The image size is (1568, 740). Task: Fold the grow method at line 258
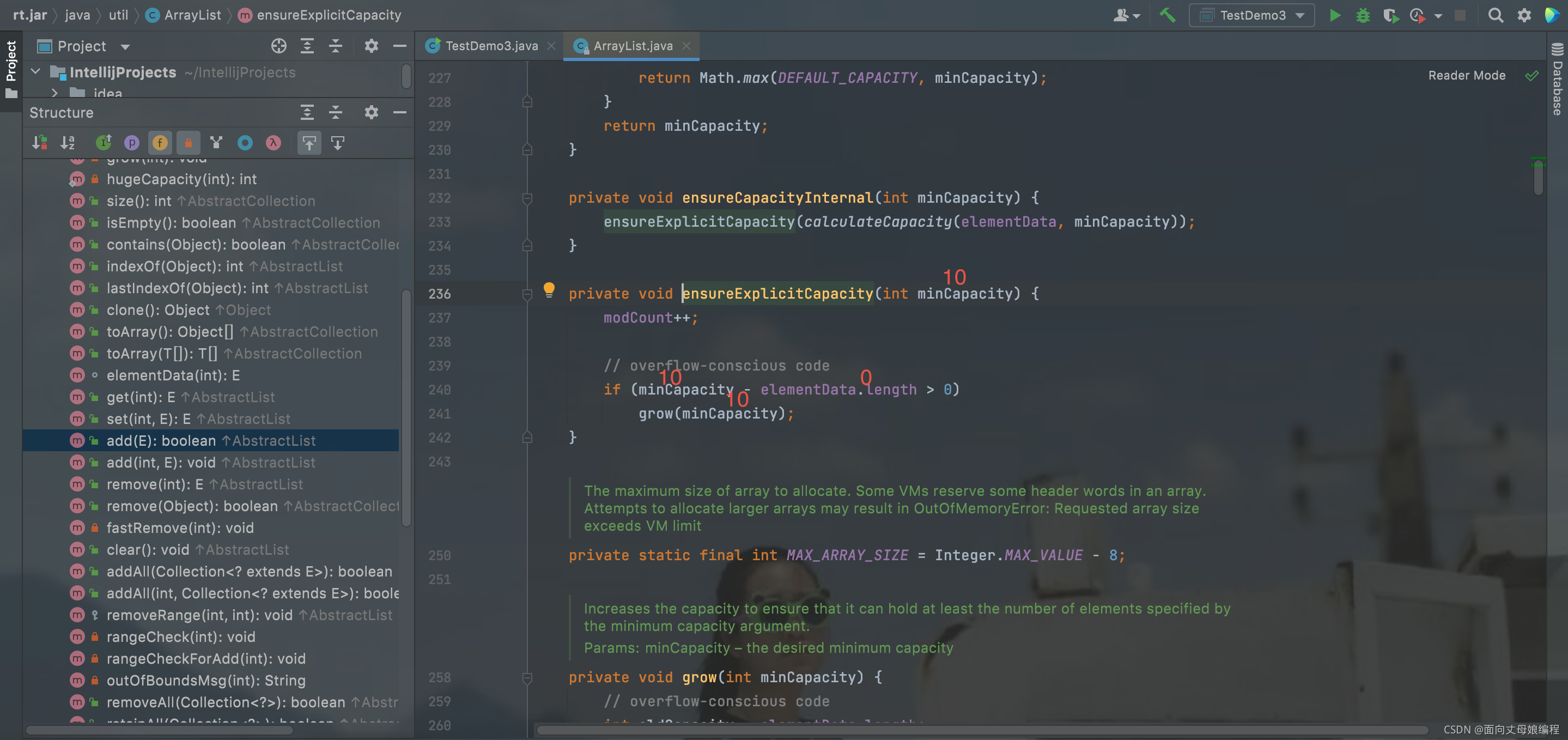tap(527, 678)
